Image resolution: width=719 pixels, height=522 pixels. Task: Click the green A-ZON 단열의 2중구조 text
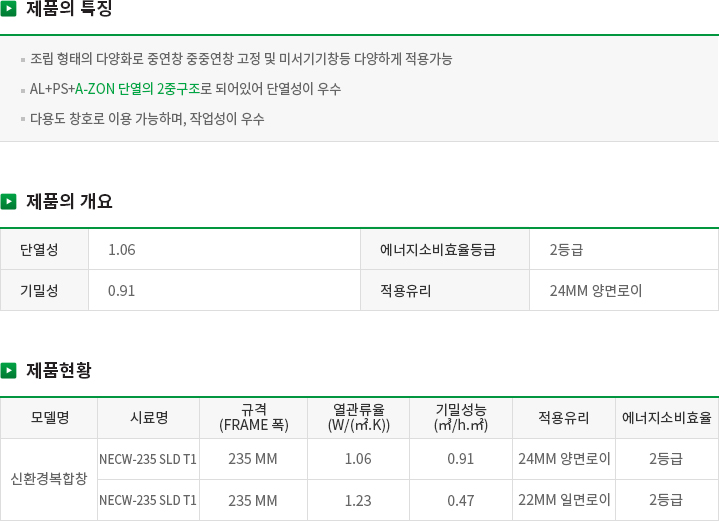click(x=138, y=89)
